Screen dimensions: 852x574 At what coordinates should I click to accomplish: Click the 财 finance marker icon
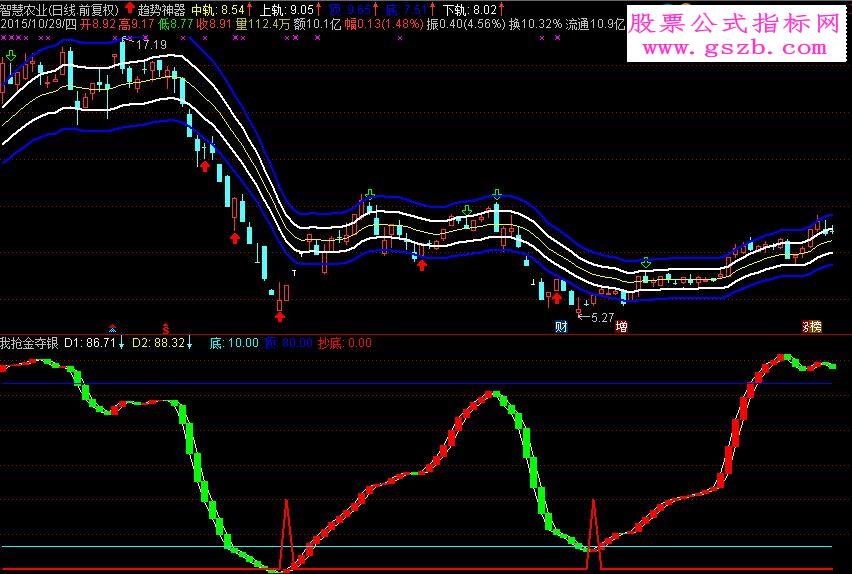(561, 326)
